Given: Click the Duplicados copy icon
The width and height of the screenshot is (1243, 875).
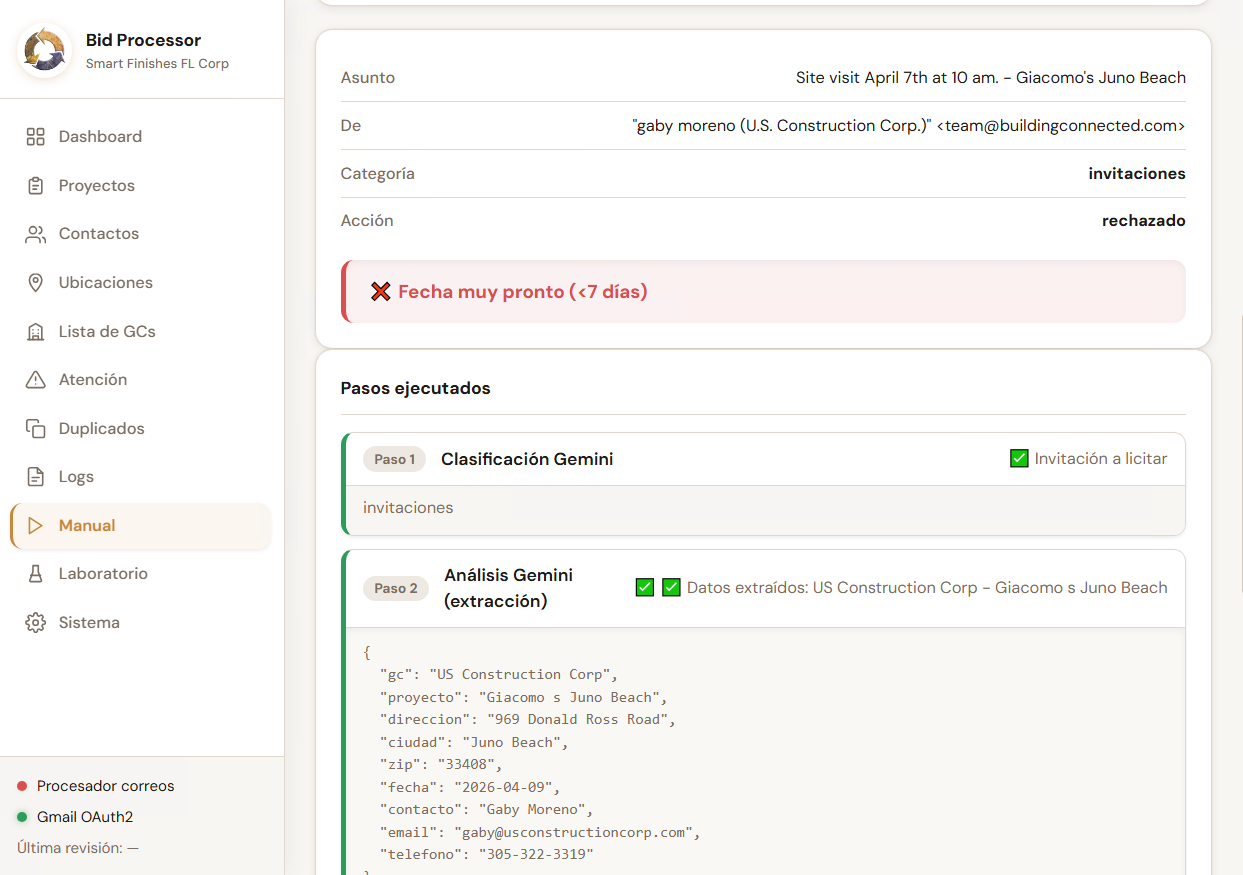Looking at the screenshot, I should click(35, 428).
